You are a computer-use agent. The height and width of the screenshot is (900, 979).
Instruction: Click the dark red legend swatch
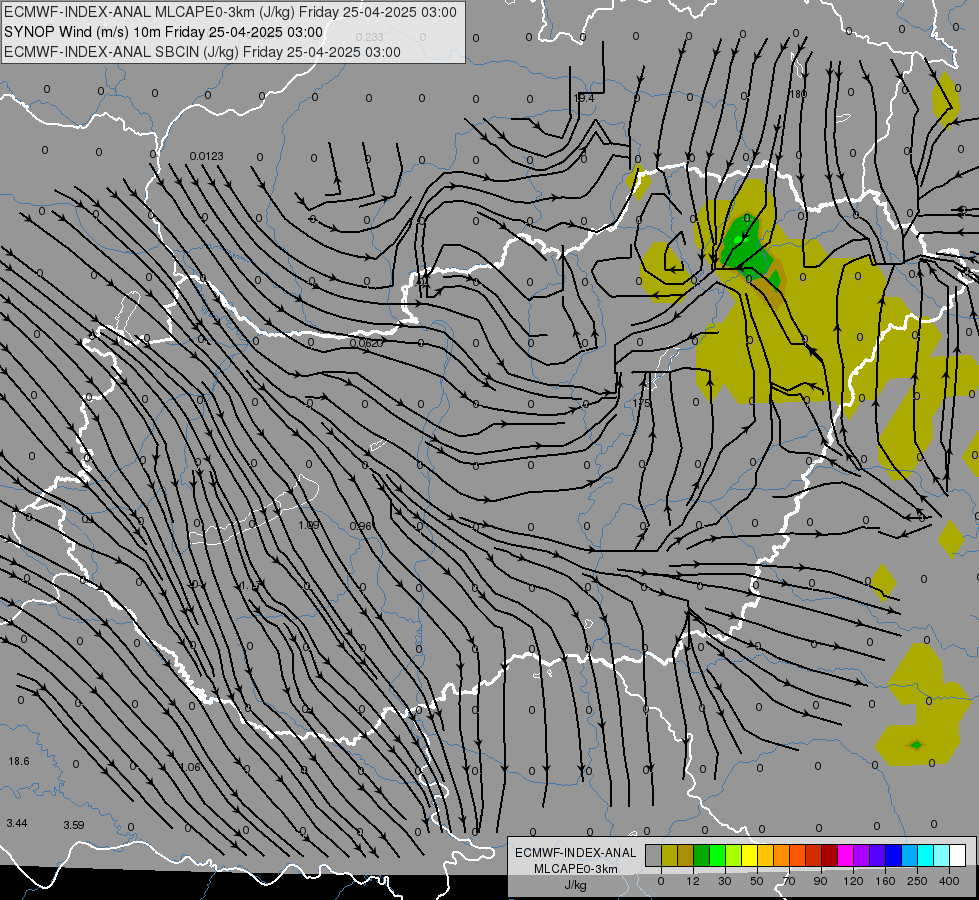(x=830, y=855)
